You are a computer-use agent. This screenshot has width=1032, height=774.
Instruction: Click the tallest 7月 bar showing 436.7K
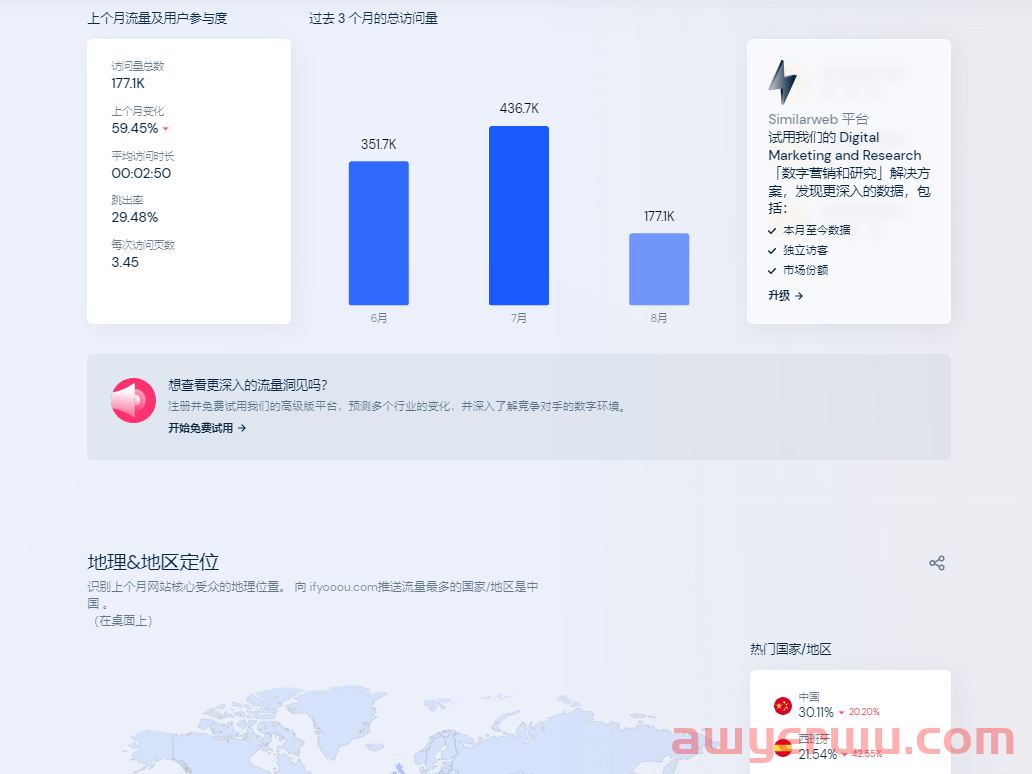coord(518,215)
